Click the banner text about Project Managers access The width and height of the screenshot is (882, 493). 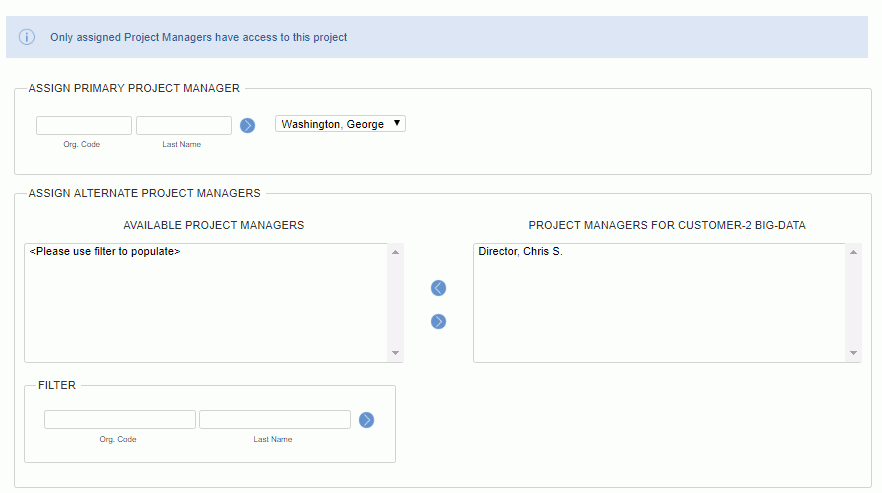(199, 37)
